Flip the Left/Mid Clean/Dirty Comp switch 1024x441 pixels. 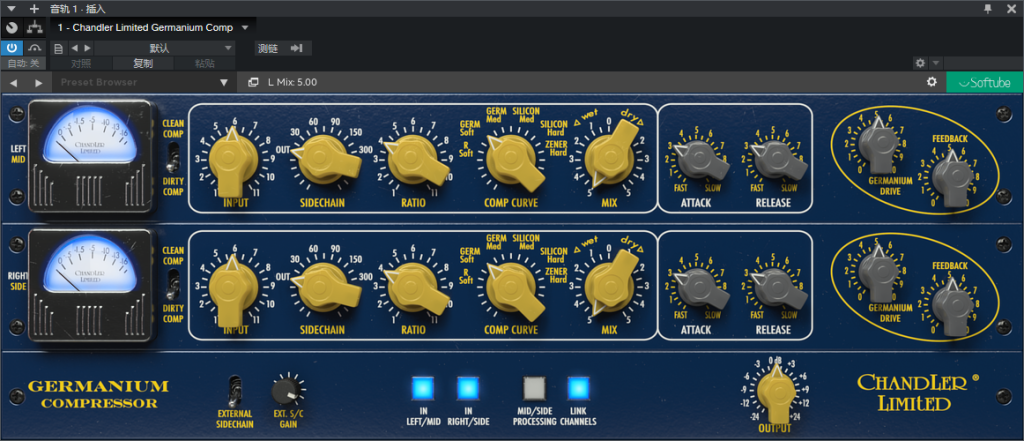click(x=172, y=157)
